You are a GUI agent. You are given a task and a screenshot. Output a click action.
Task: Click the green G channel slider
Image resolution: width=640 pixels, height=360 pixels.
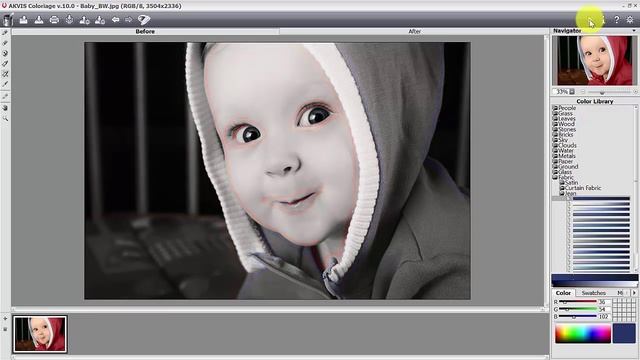tap(578, 309)
